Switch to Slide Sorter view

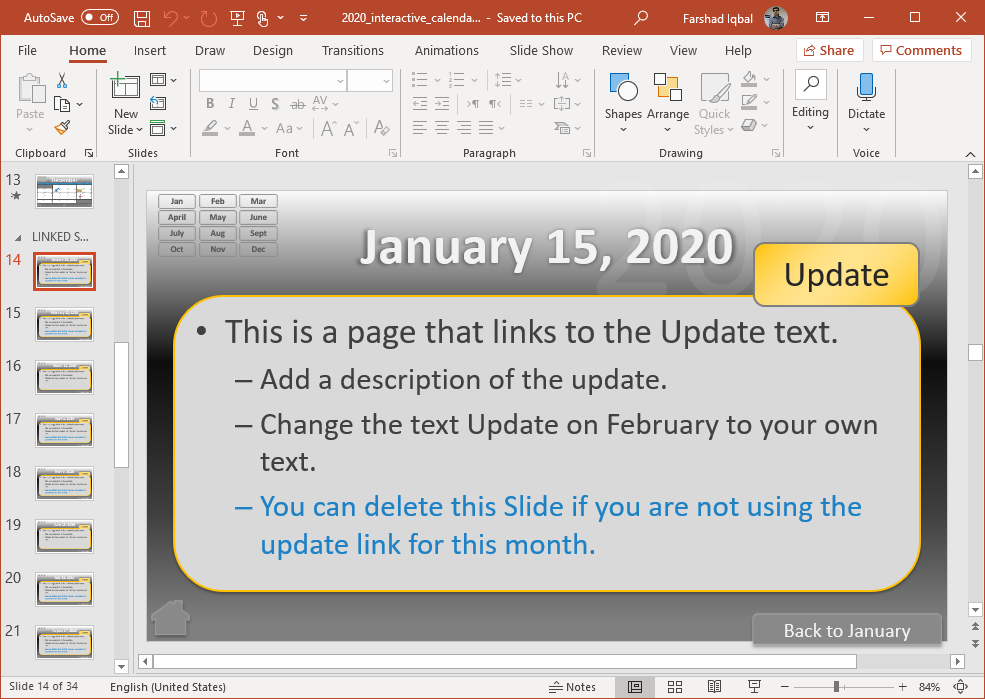[675, 687]
